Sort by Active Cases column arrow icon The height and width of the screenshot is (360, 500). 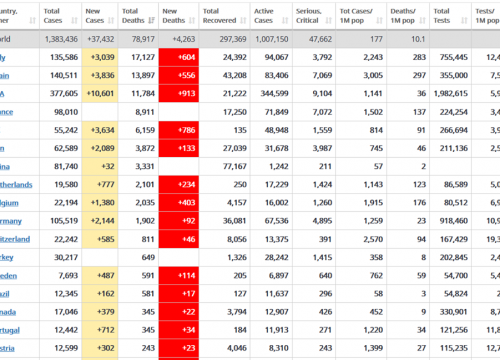tap(285, 21)
